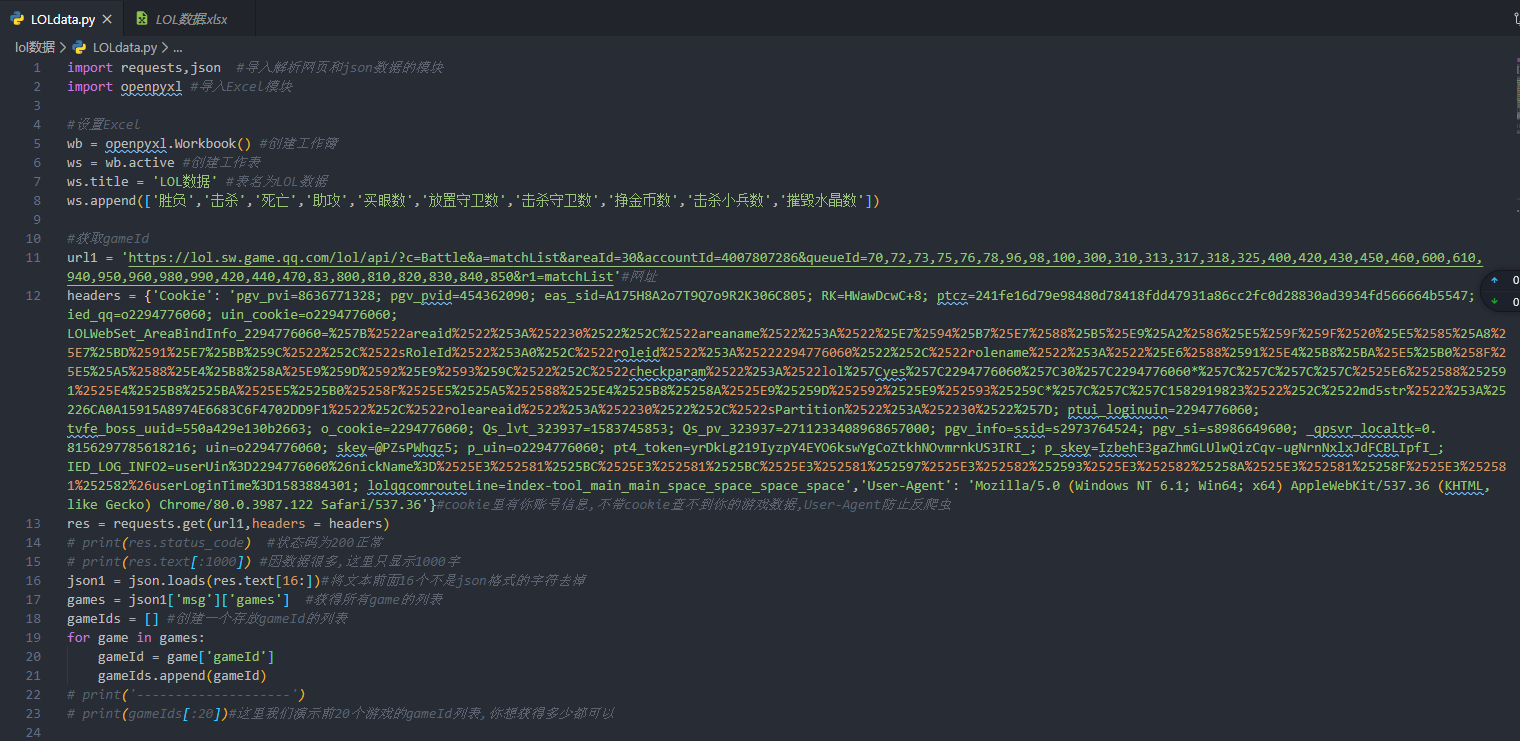Click the blue upload arrow in speed widget
The height and width of the screenshot is (741, 1520).
click(x=1495, y=281)
